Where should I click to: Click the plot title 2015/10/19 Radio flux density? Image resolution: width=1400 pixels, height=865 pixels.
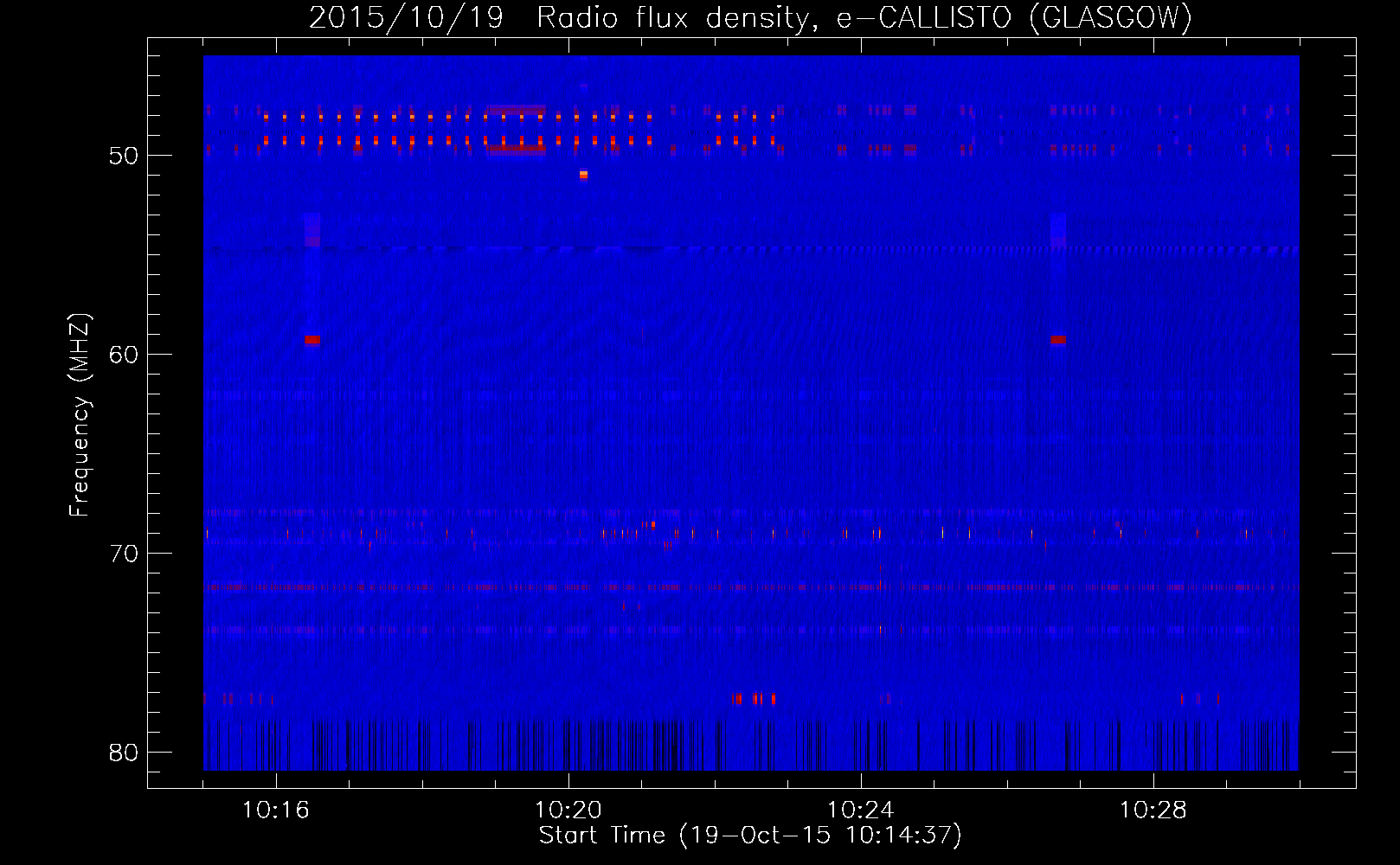coord(750,17)
